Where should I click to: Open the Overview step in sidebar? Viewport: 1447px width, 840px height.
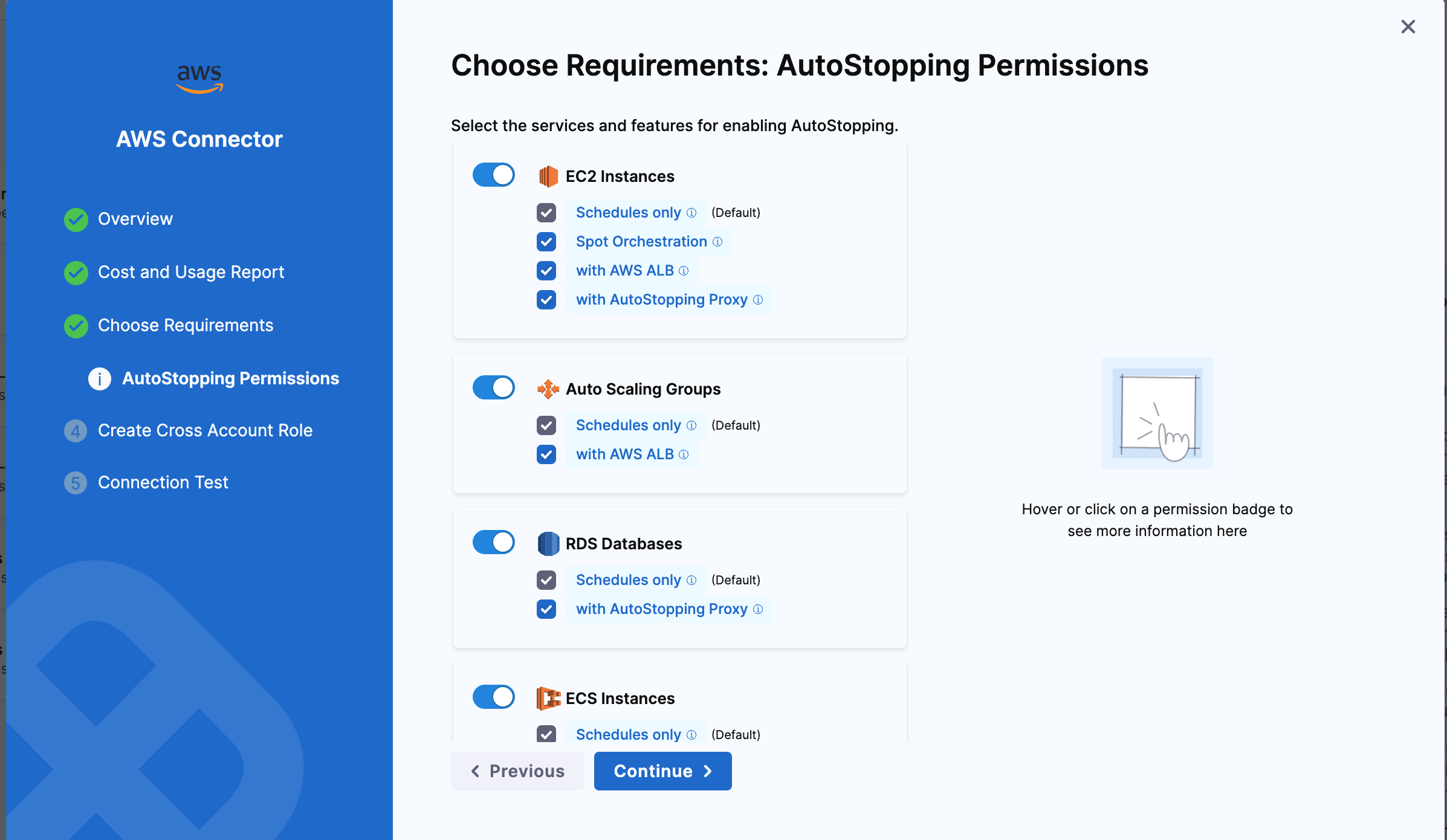135,219
